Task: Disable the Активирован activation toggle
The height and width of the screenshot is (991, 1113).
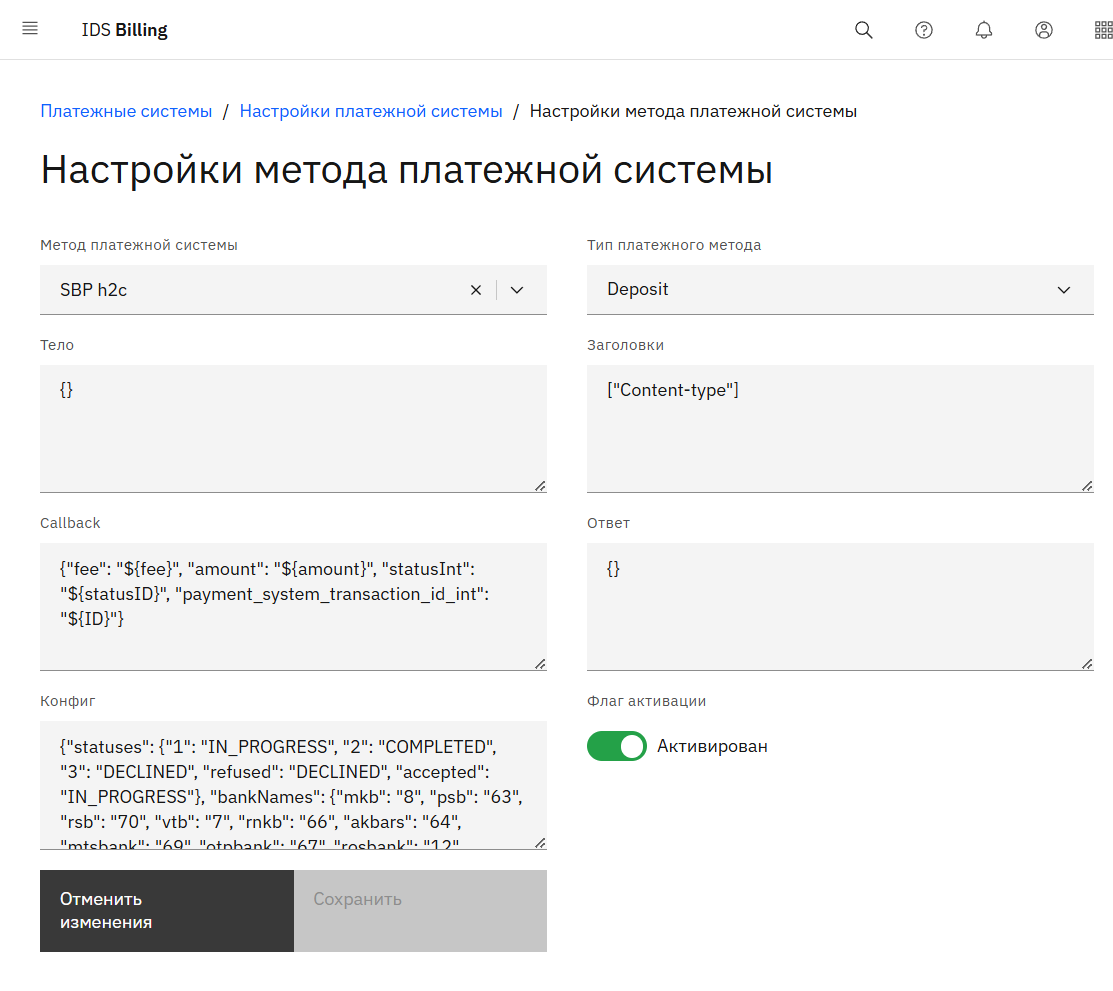Action: pos(616,746)
